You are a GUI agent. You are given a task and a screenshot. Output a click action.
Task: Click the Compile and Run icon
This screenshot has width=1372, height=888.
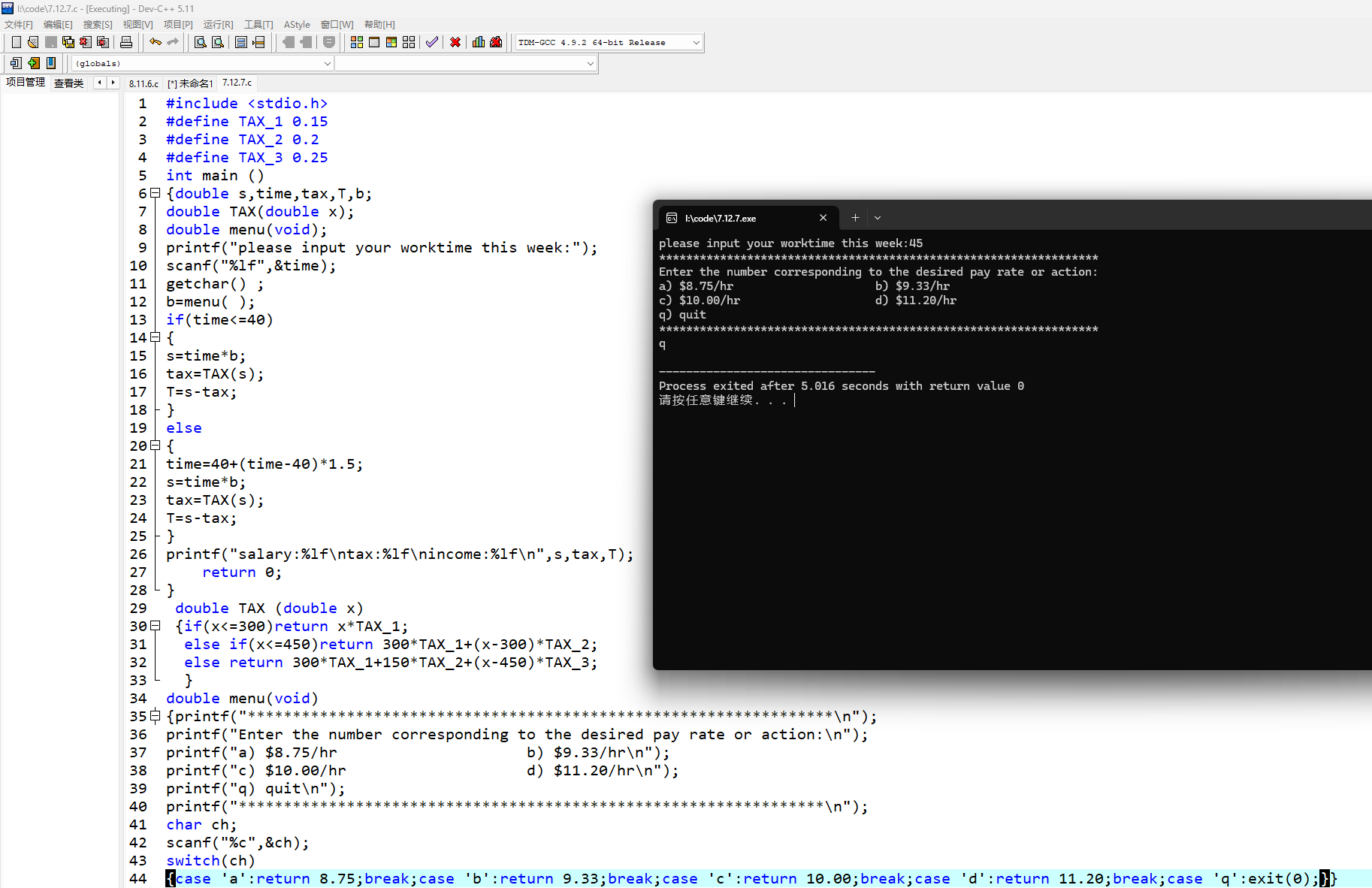pyautogui.click(x=391, y=42)
